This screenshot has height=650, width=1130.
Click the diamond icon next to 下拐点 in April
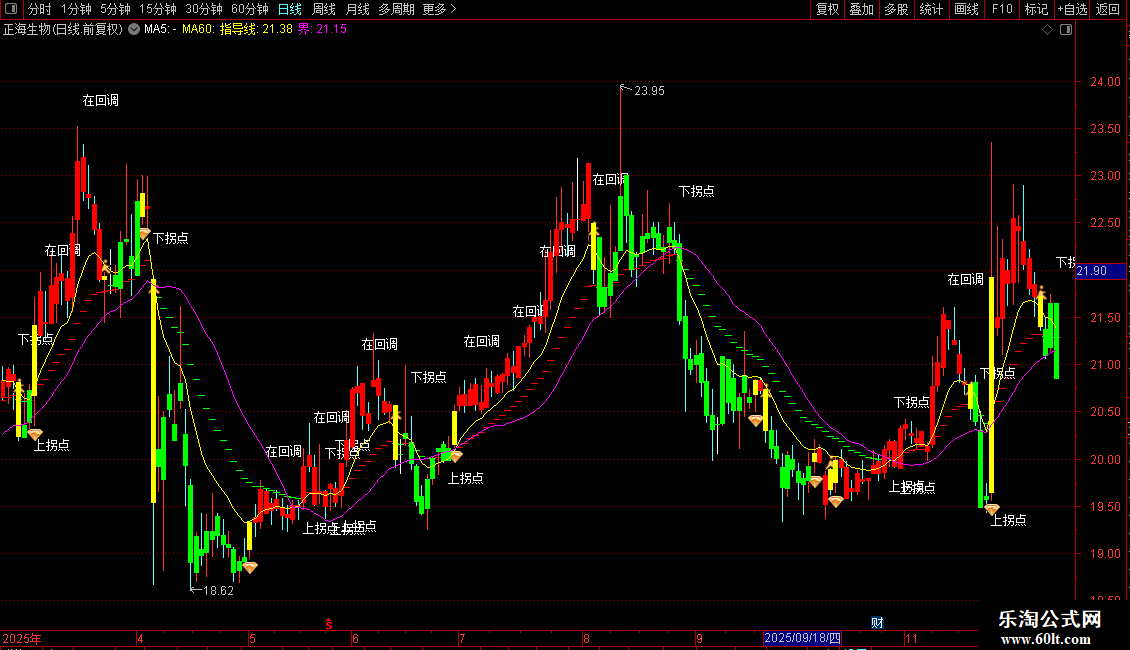point(144,233)
